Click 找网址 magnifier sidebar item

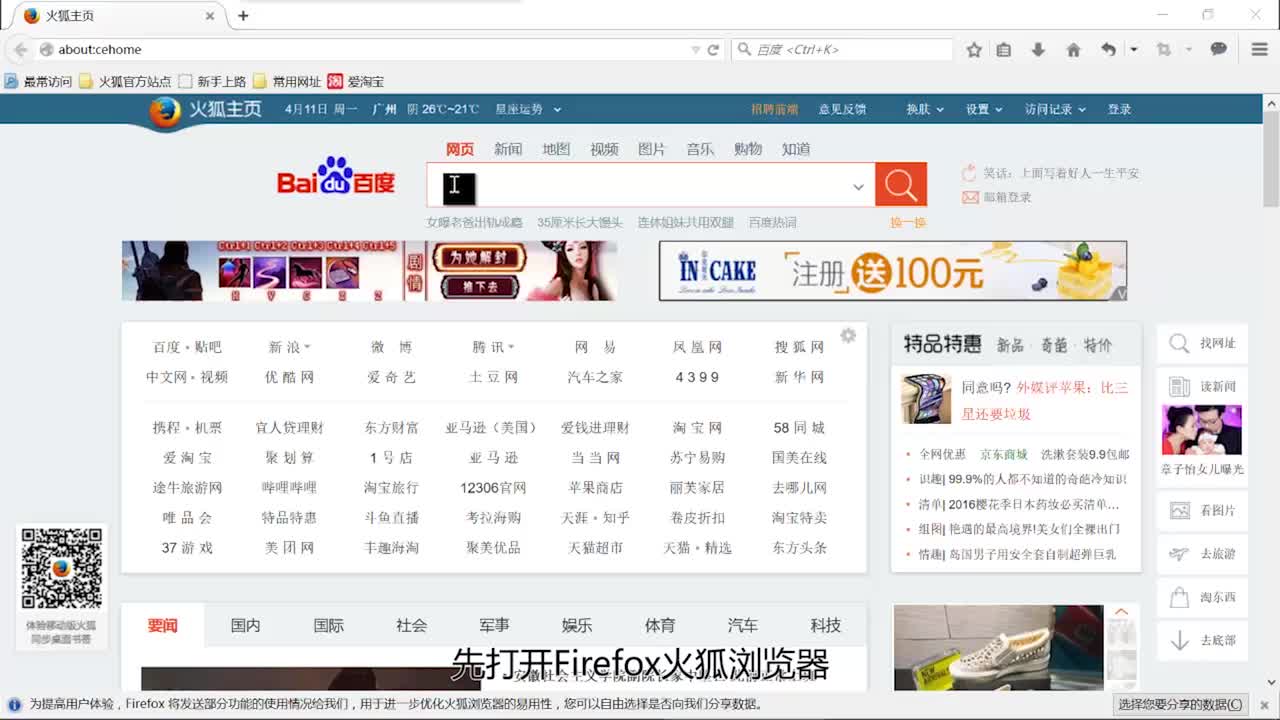tap(1202, 343)
